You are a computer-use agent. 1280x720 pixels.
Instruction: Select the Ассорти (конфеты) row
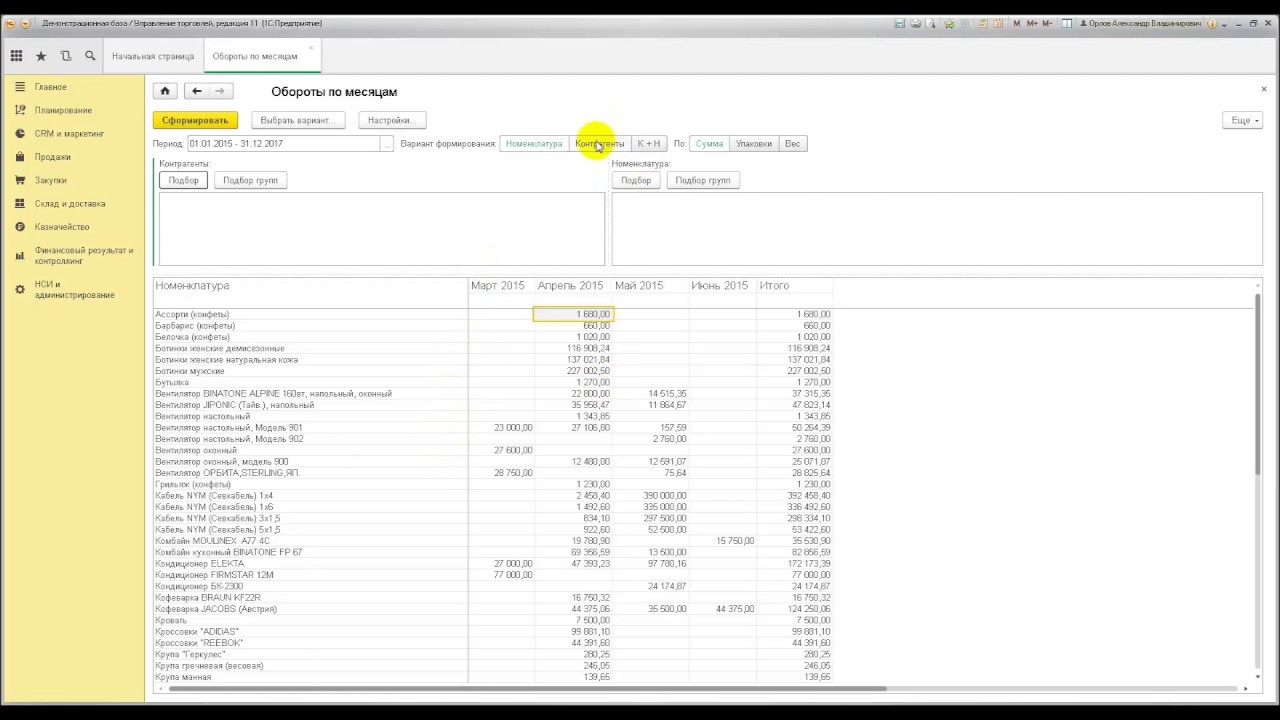pos(492,314)
